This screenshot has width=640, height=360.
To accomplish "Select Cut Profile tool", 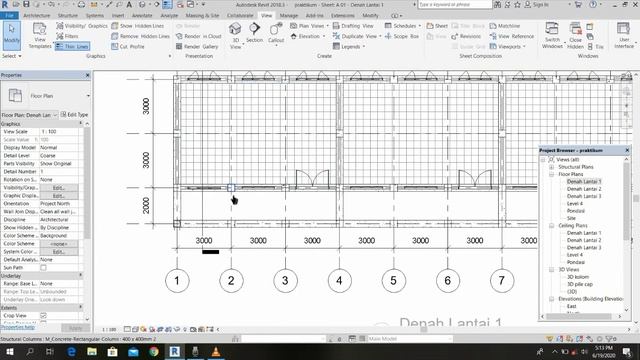I will point(128,47).
